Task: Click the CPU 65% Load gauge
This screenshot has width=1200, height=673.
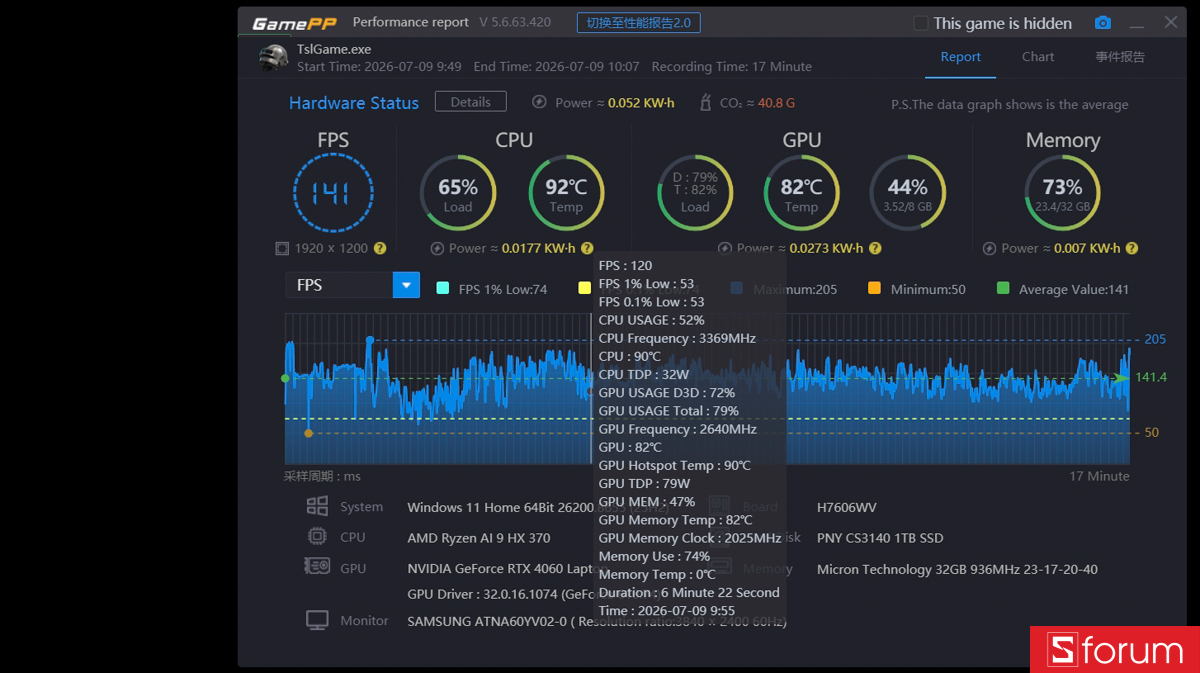Action: [x=458, y=193]
